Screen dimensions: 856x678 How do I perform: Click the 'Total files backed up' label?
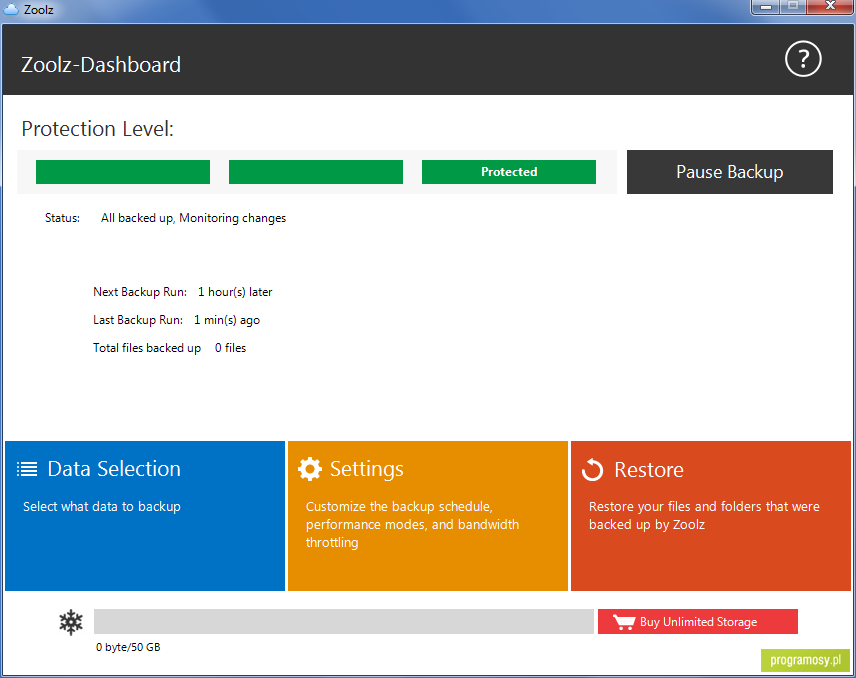click(x=147, y=348)
